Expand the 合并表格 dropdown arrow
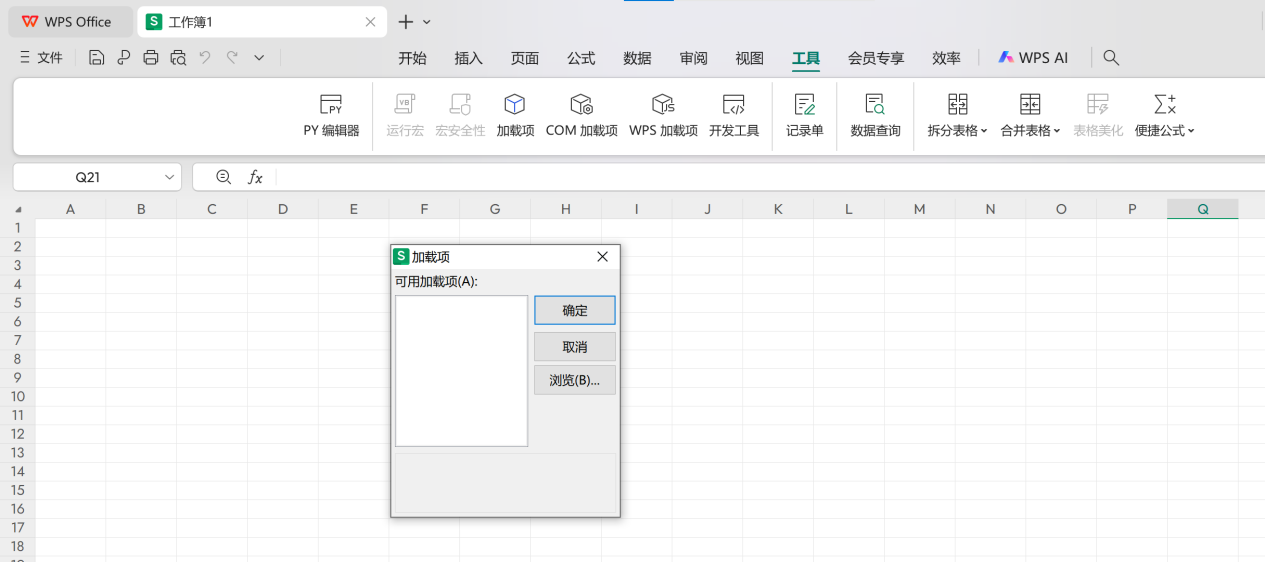Screen dimensions: 1265x562 pyautogui.click(x=1057, y=131)
